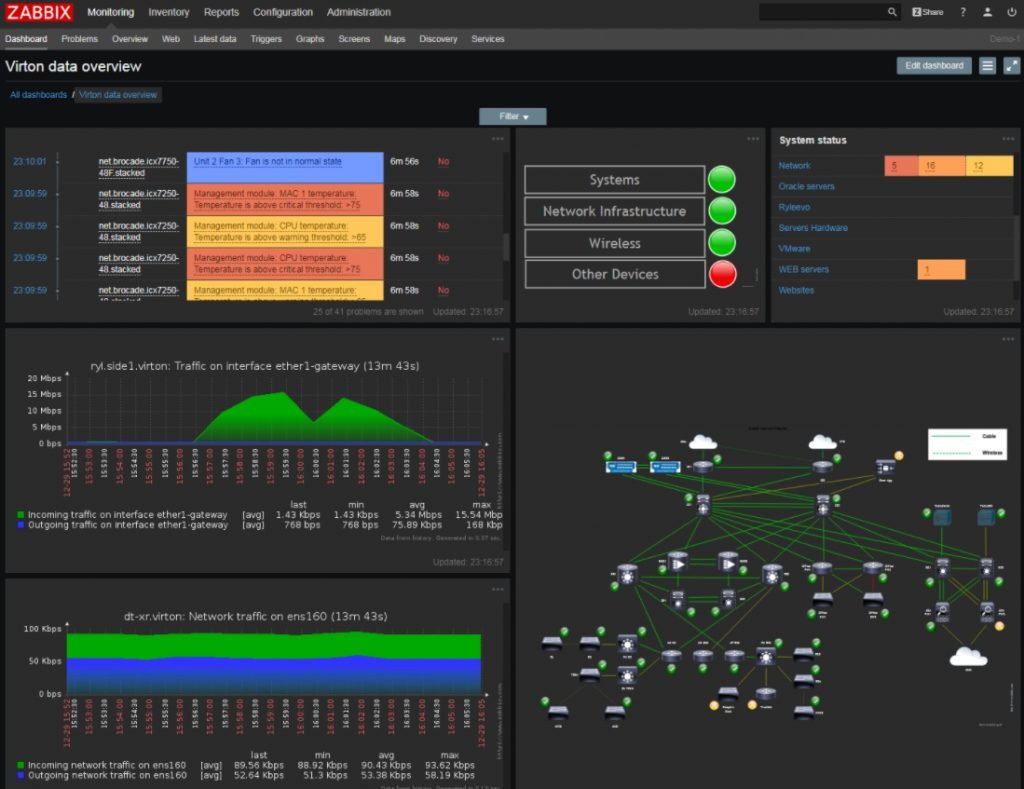Open Zabbix help via the question mark icon
This screenshot has height=789, width=1024.
click(x=961, y=12)
